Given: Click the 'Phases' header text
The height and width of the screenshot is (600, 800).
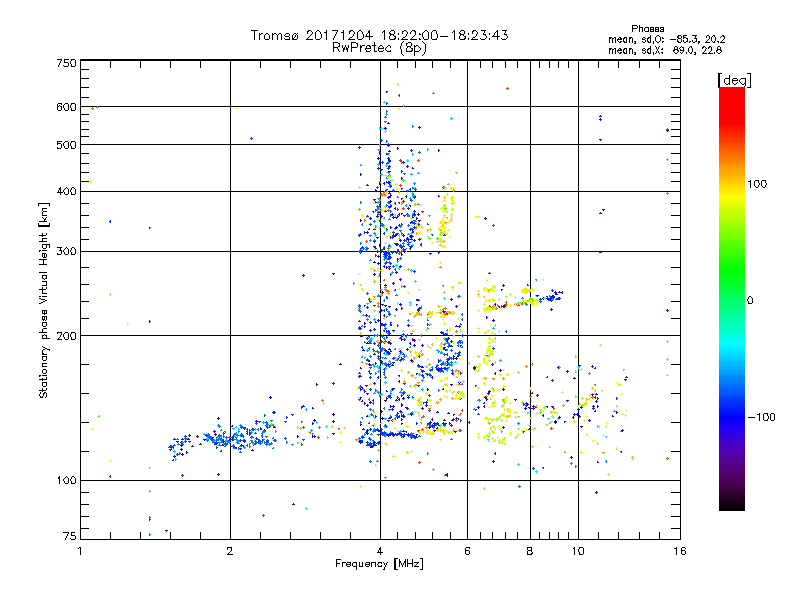Looking at the screenshot, I should click(647, 29).
